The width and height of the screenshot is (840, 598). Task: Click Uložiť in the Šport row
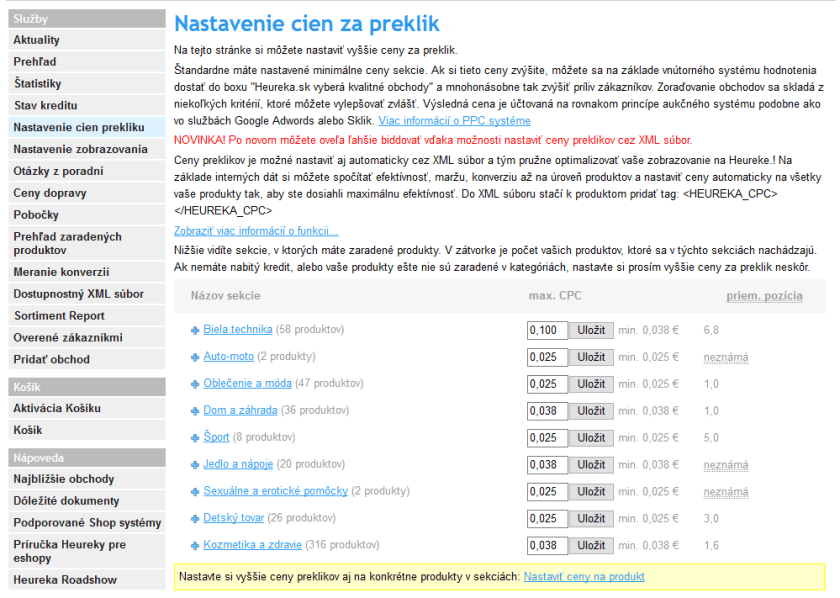pyautogui.click(x=591, y=438)
